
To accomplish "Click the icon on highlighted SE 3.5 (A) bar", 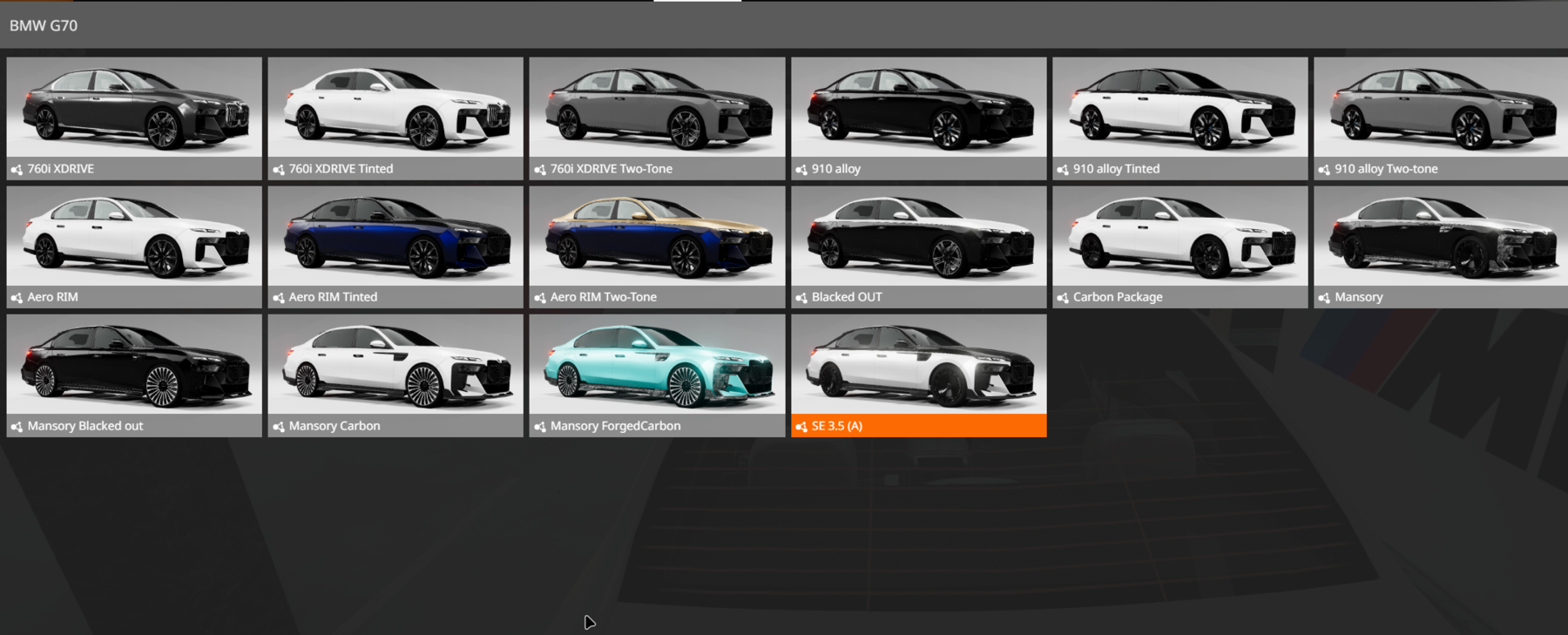I will (801, 427).
